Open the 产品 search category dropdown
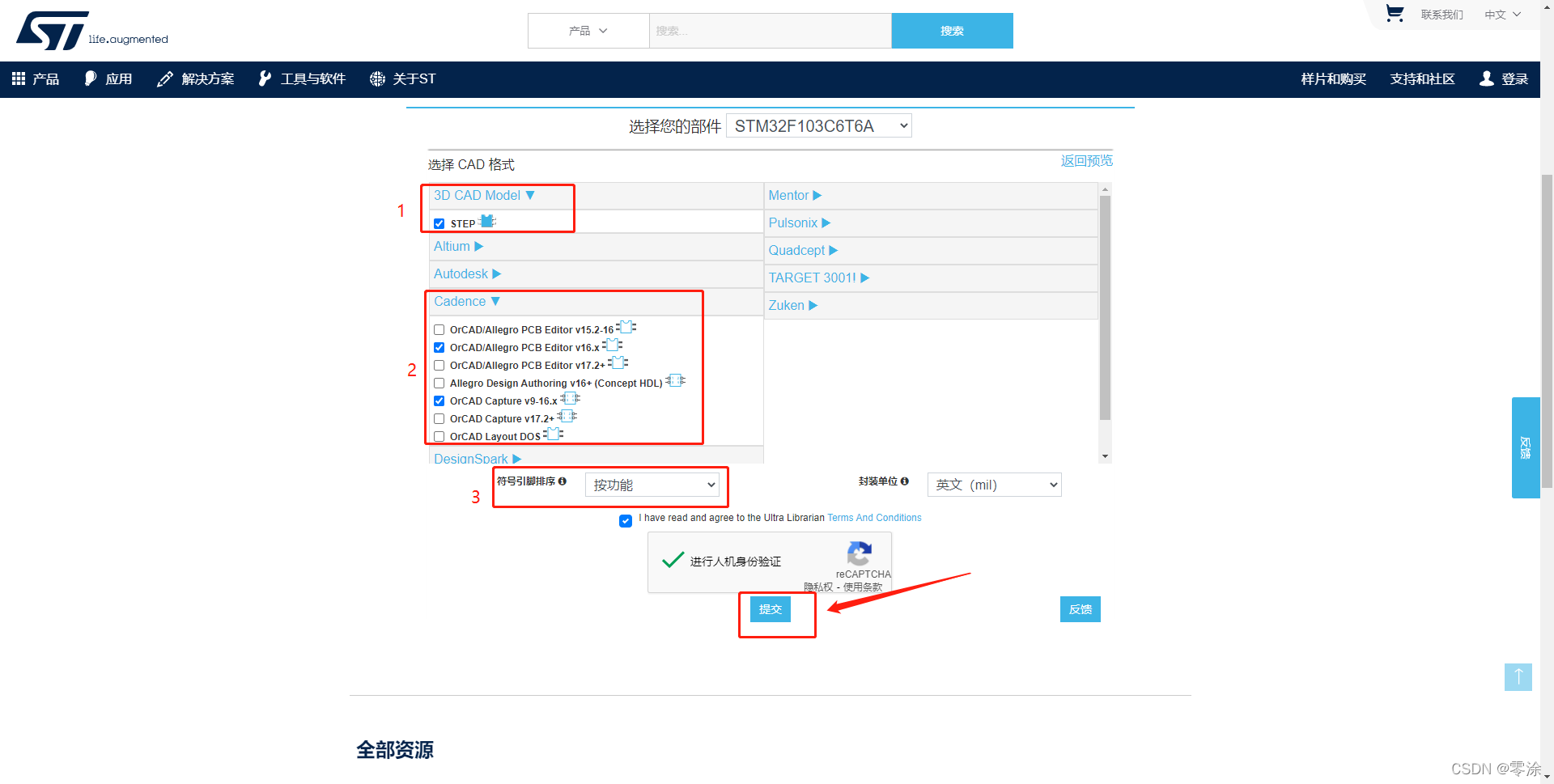The width and height of the screenshot is (1554, 784). tap(588, 31)
